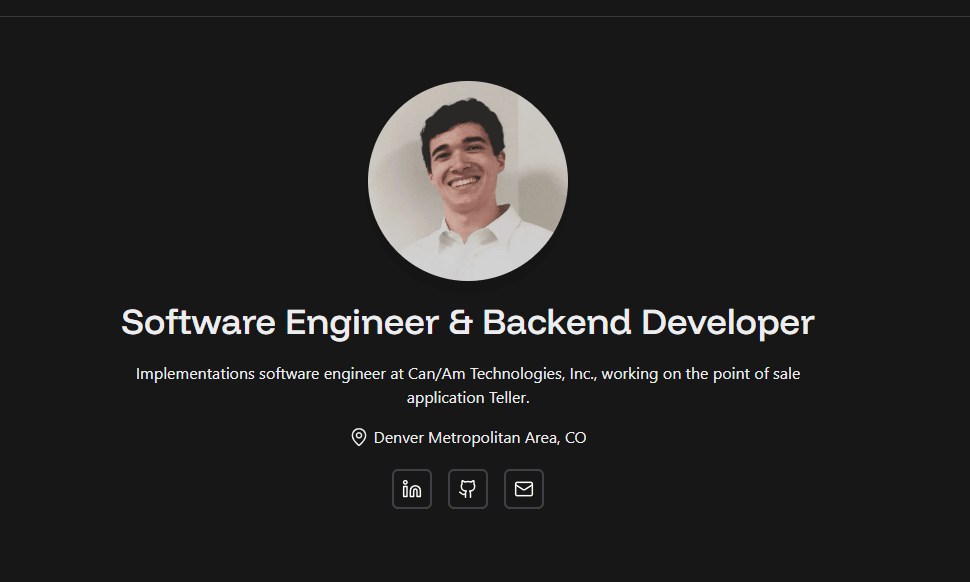This screenshot has width=970, height=582.
Task: Click the background area below the social icons
Action: [467, 550]
